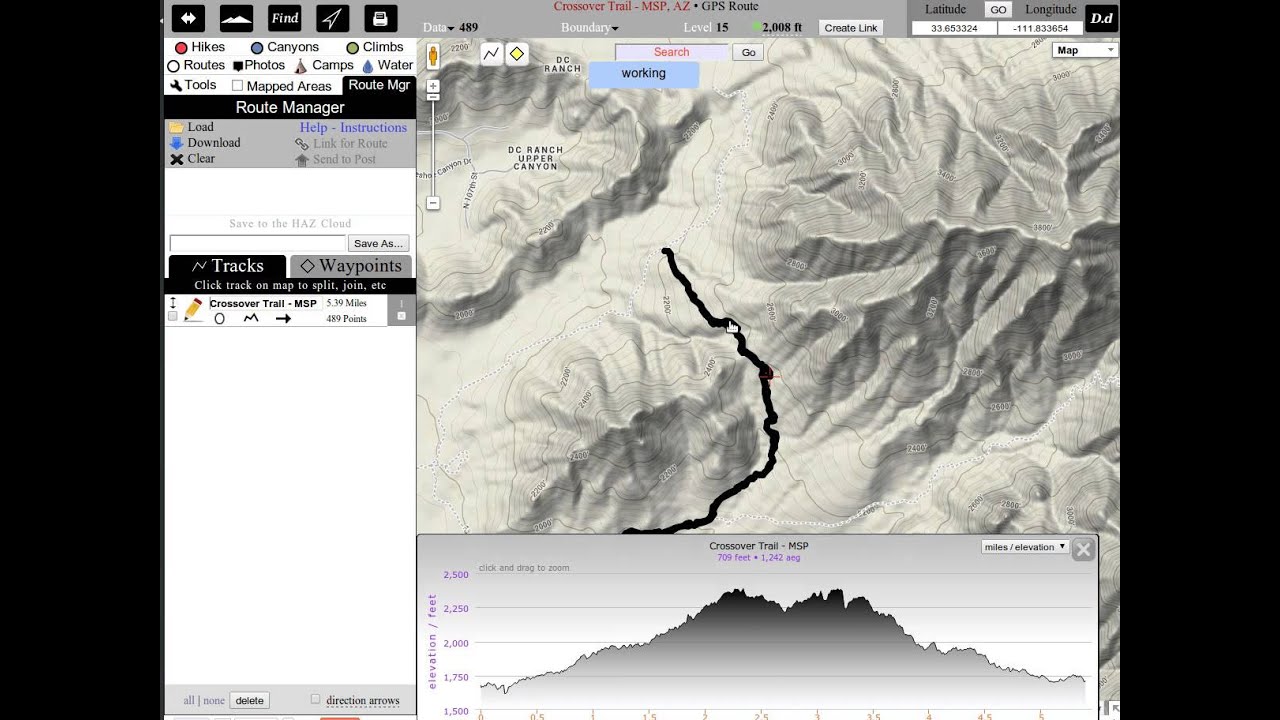Click the Download arrow icon

(x=176, y=143)
